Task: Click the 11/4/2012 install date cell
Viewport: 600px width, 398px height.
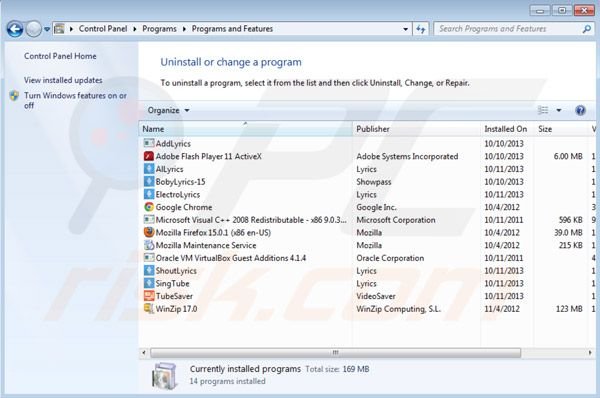Action: click(502, 308)
